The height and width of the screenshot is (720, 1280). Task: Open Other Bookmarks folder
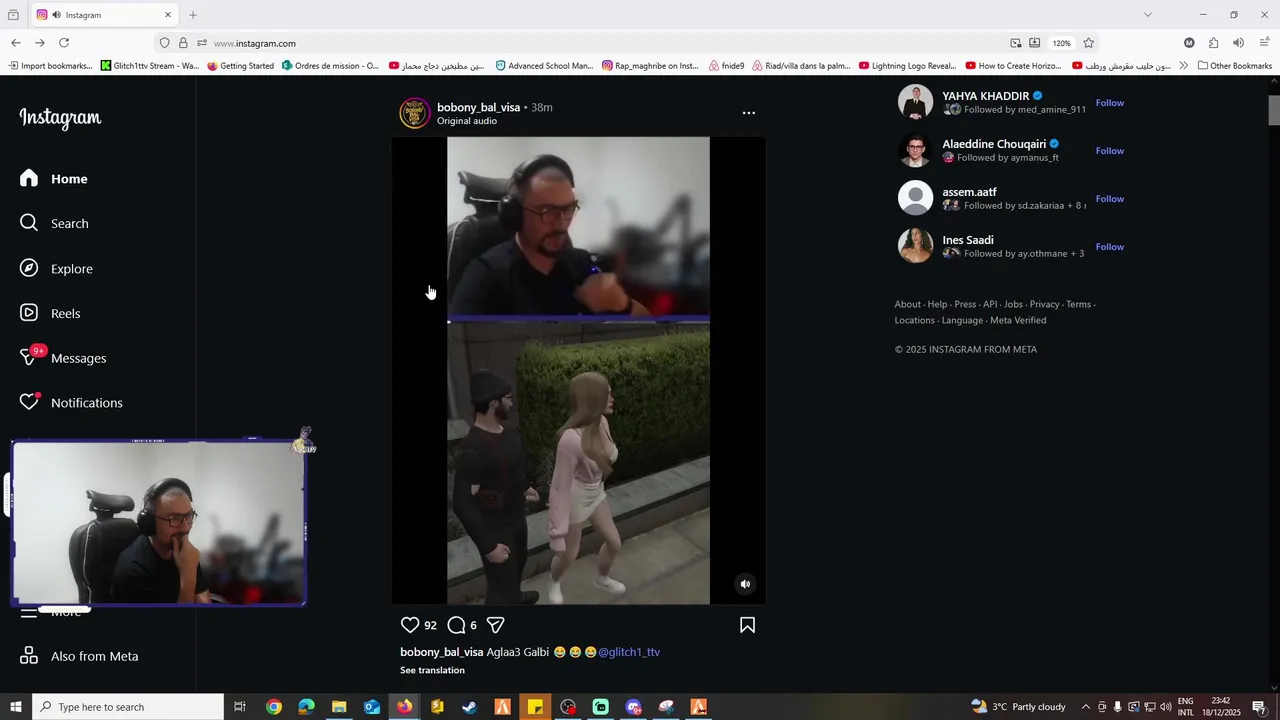coord(1235,66)
